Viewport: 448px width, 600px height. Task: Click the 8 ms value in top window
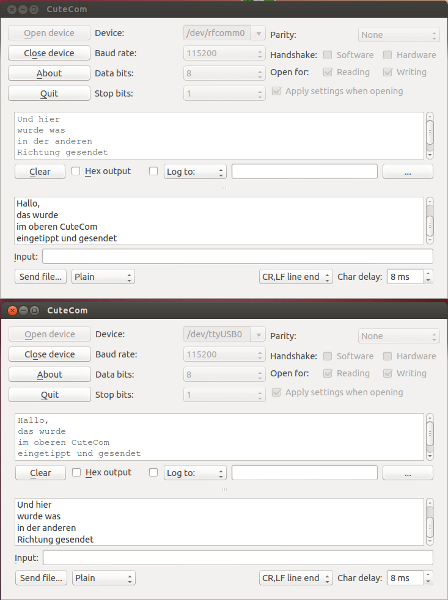tap(400, 277)
